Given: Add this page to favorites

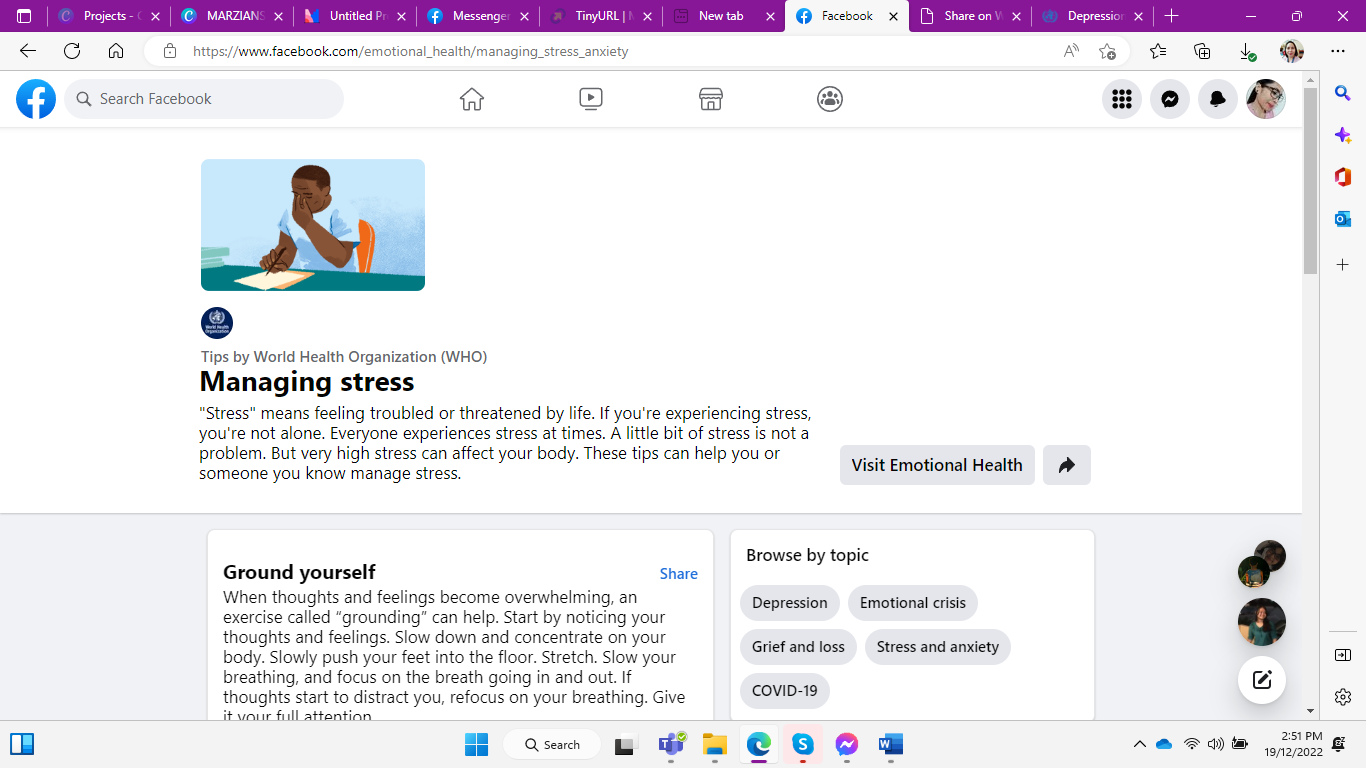Looking at the screenshot, I should click(x=1107, y=51).
